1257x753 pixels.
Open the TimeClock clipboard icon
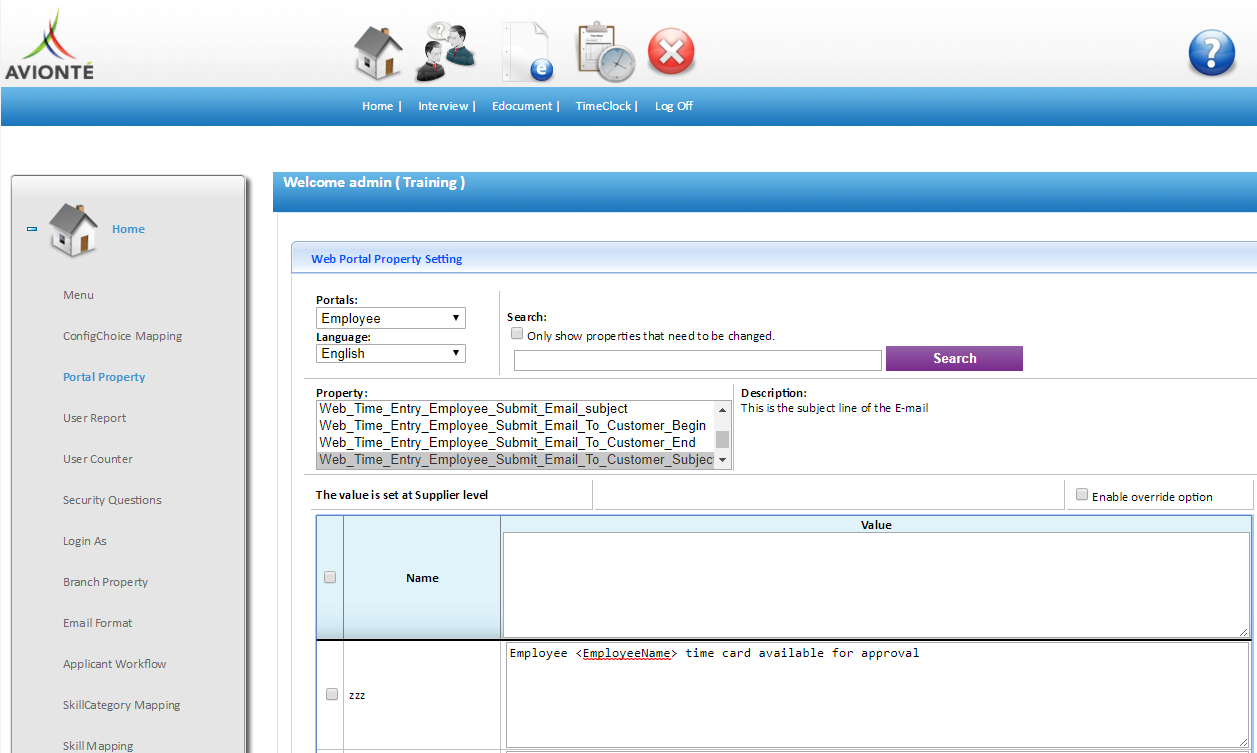point(605,51)
